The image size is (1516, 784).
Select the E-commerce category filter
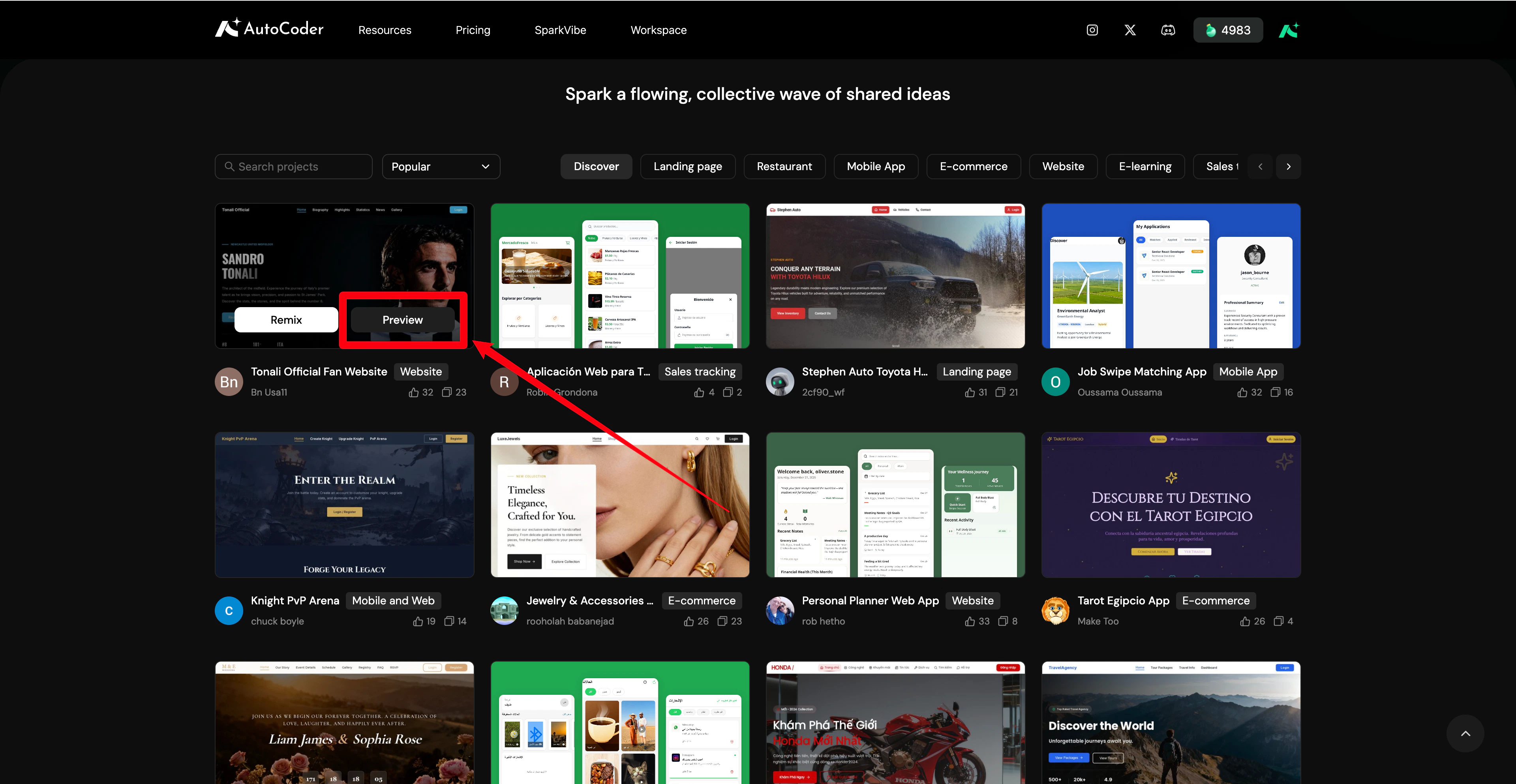click(x=974, y=167)
